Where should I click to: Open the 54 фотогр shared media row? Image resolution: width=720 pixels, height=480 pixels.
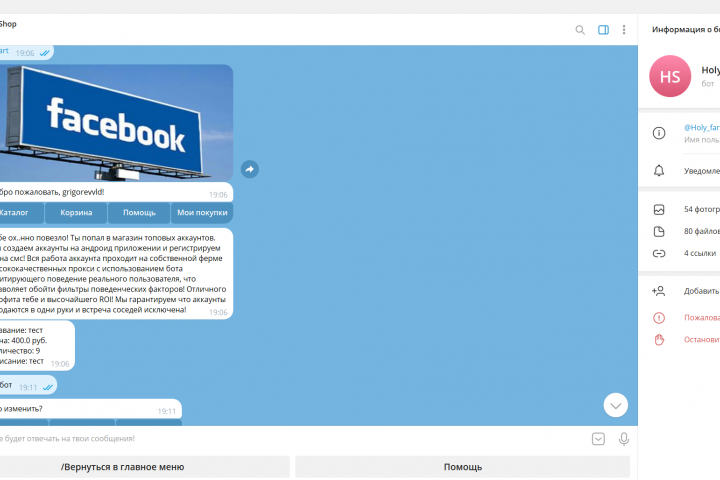(x=679, y=209)
